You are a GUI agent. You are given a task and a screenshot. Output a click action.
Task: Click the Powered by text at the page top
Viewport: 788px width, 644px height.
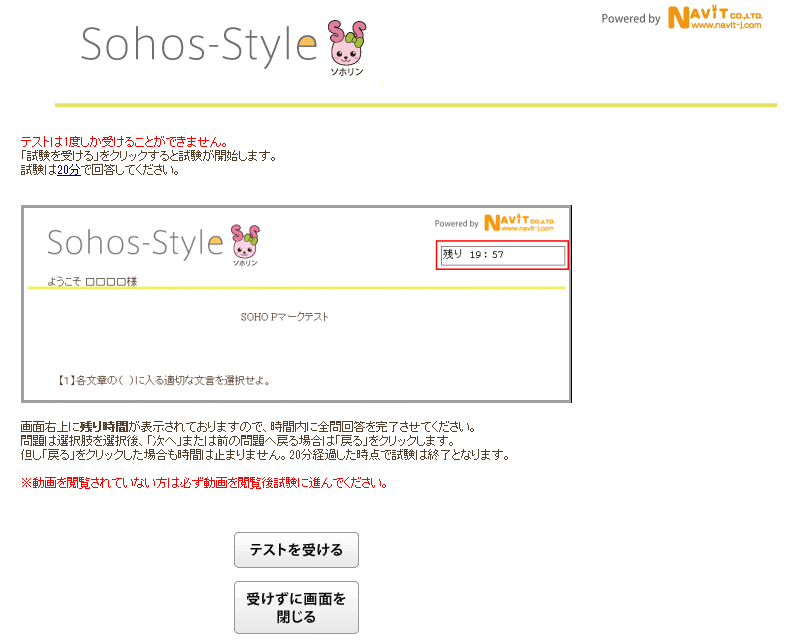click(631, 19)
